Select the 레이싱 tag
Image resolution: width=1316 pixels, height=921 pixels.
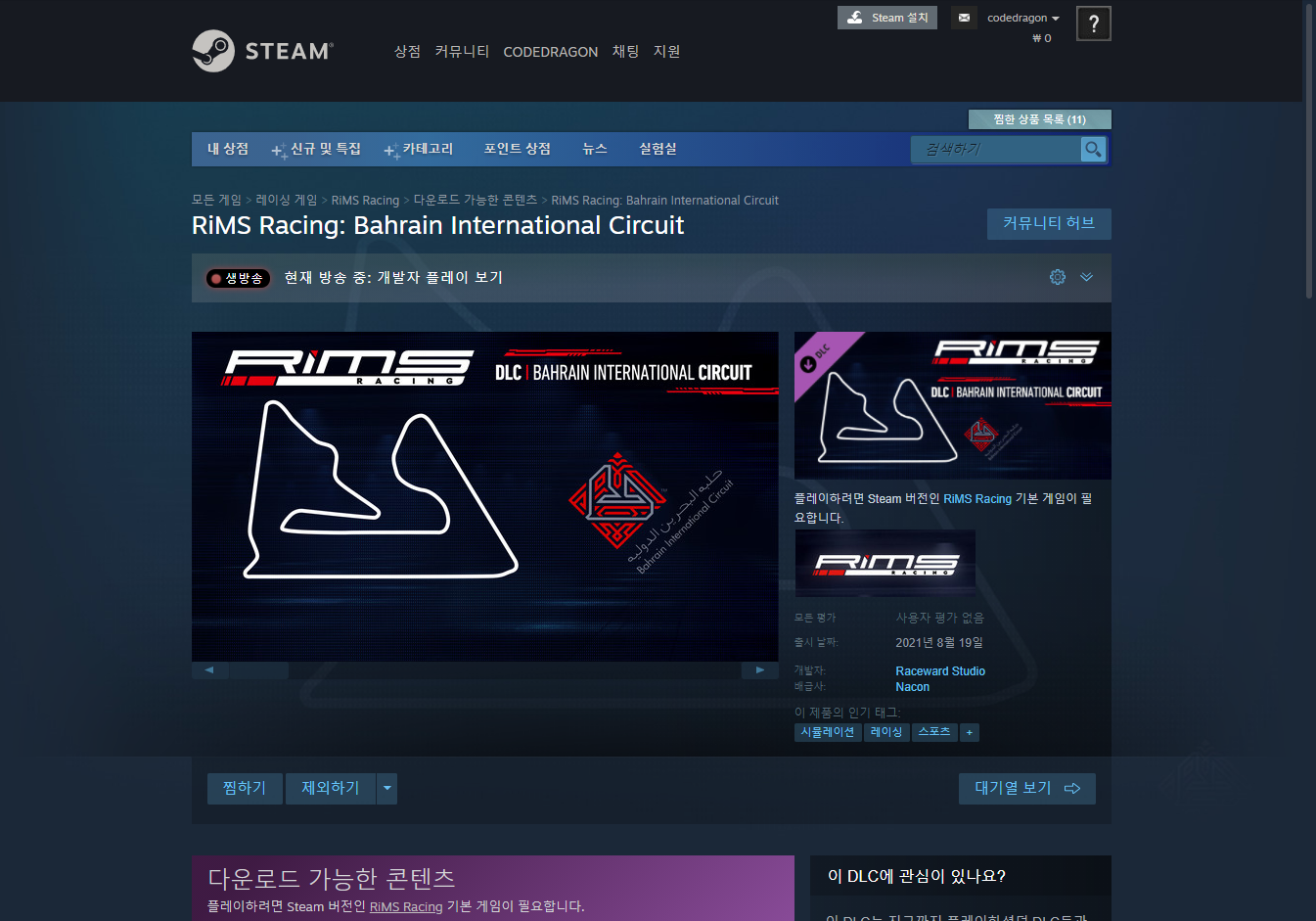[x=886, y=732]
